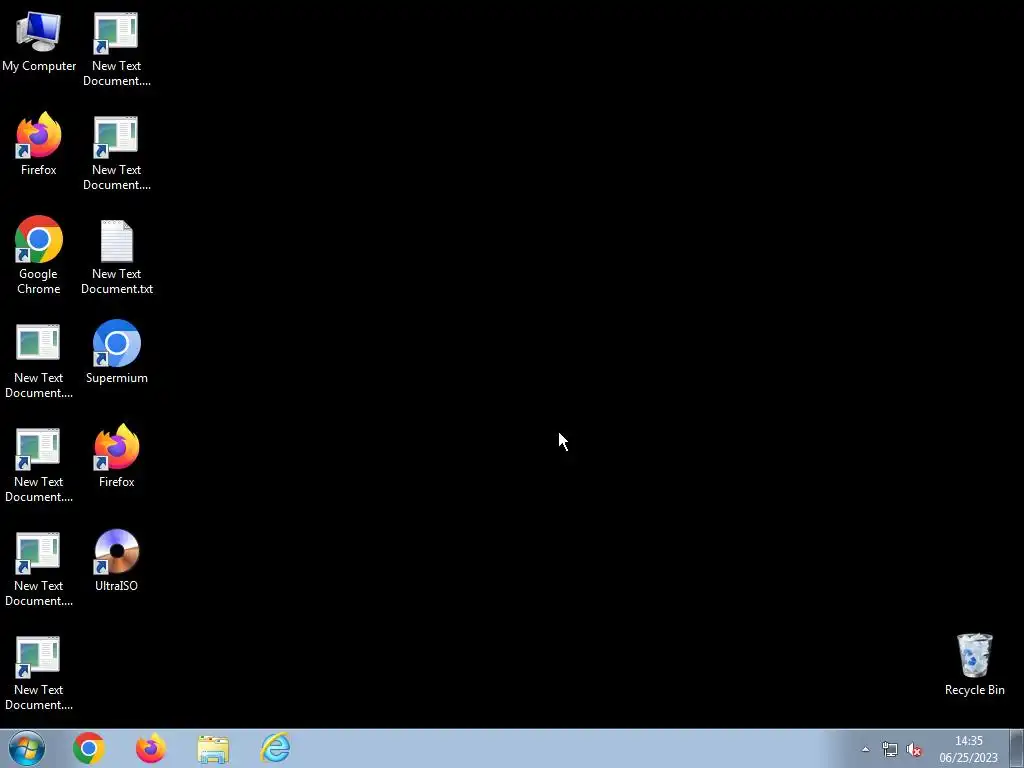Open the network status tray icon

[889, 749]
